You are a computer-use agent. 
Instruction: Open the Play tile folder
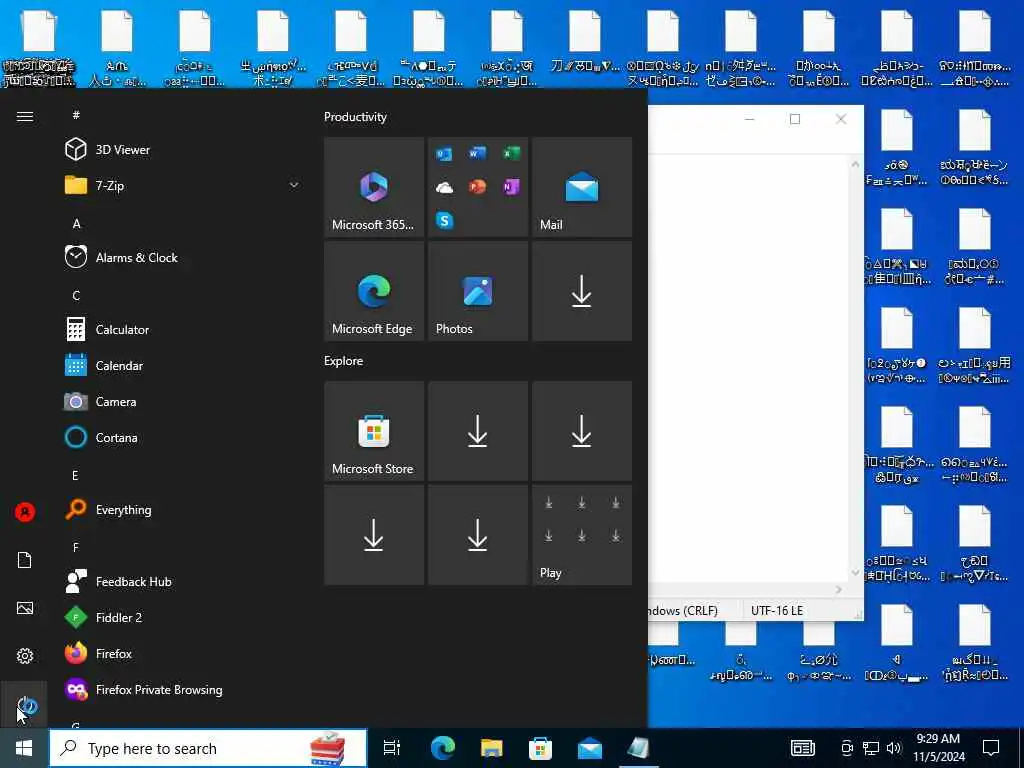point(582,535)
